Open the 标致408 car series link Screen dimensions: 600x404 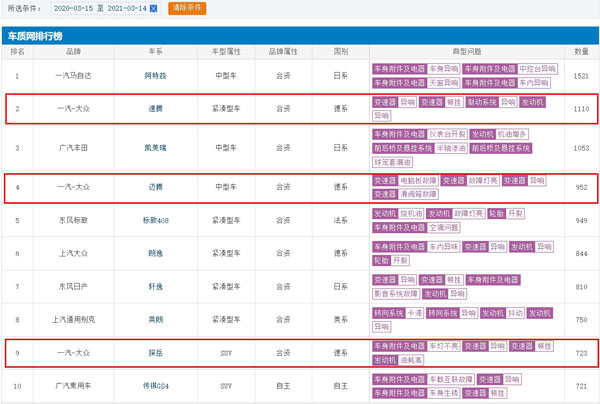pyautogui.click(x=155, y=220)
